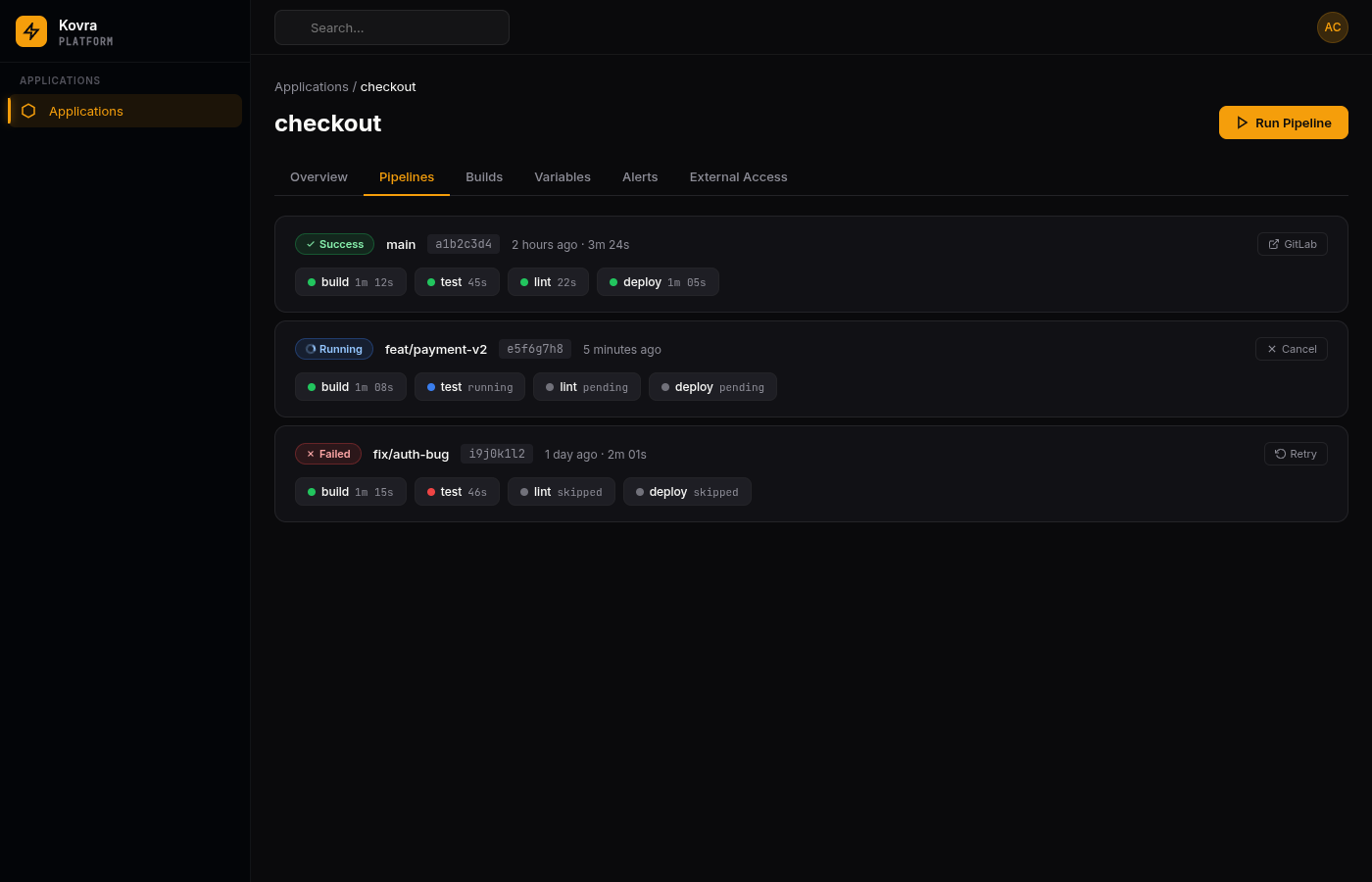
Task: Select the deploy stage marked pending
Action: pyautogui.click(x=712, y=387)
